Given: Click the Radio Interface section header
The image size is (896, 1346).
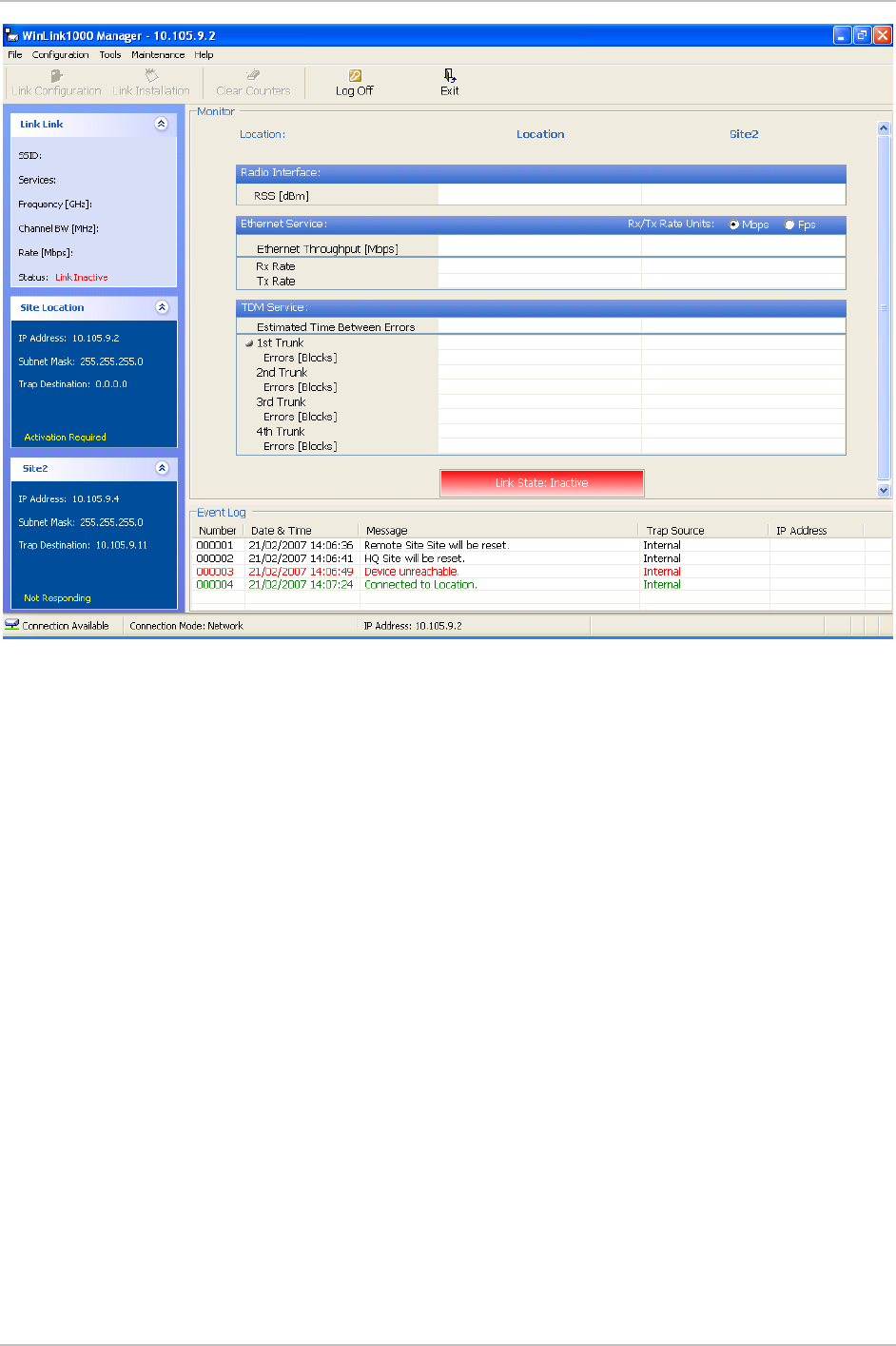Looking at the screenshot, I should [x=541, y=173].
